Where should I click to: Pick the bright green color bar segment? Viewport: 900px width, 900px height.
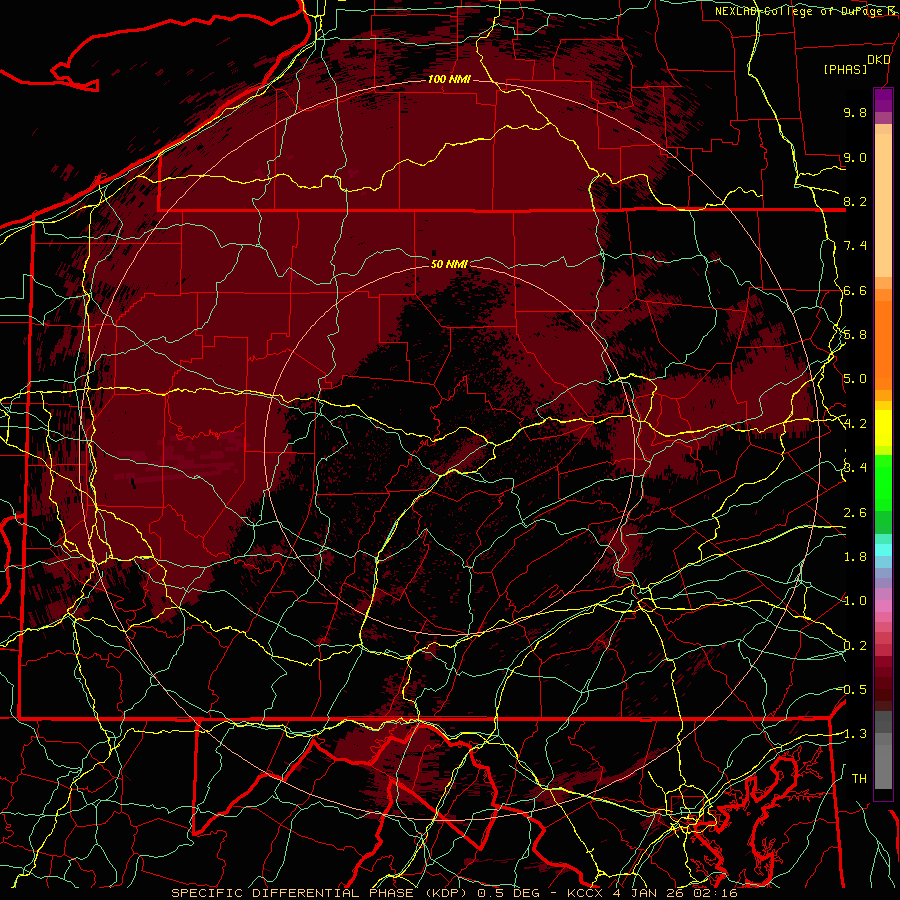point(883,483)
